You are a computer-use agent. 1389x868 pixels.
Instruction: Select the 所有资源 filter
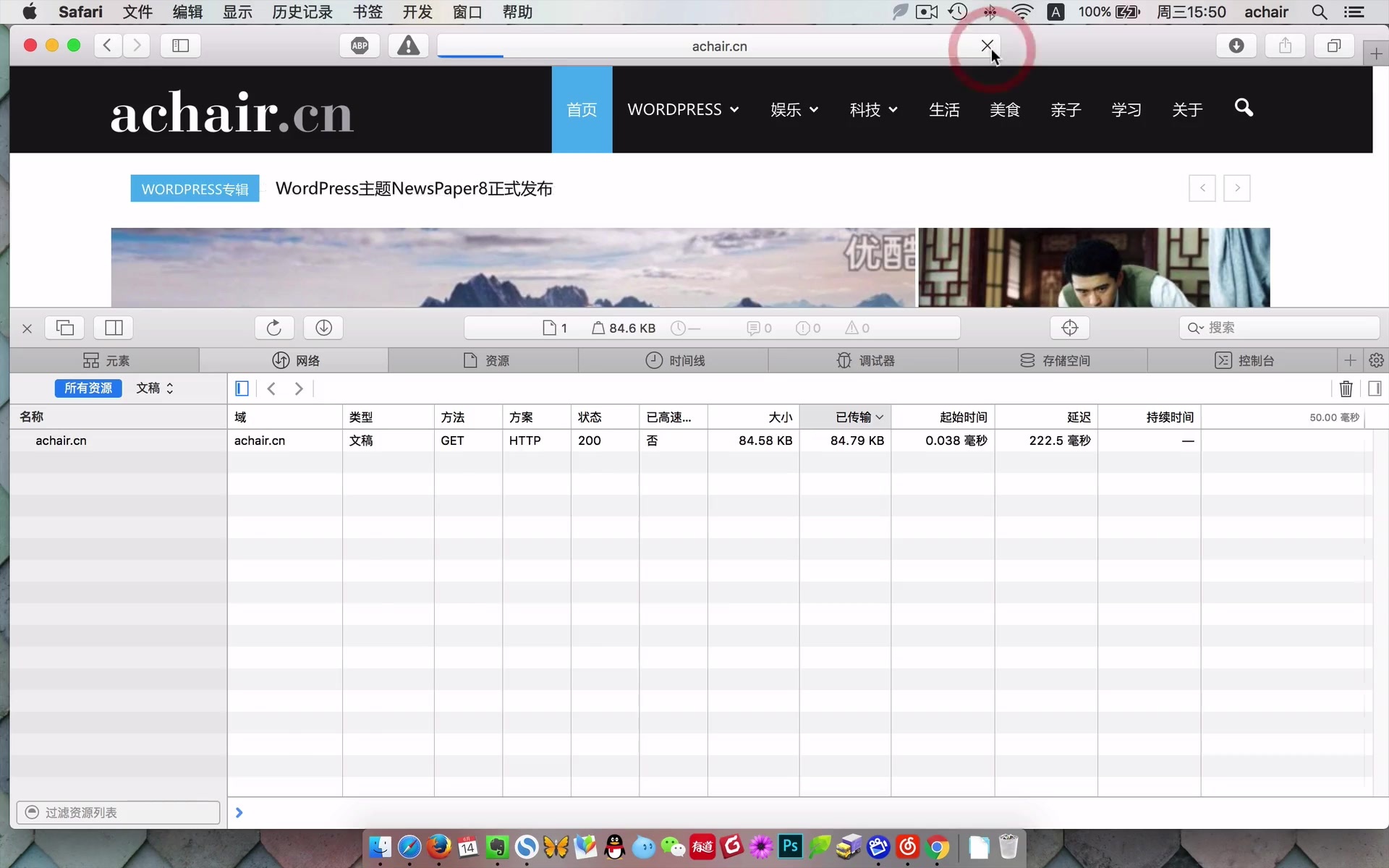[88, 388]
